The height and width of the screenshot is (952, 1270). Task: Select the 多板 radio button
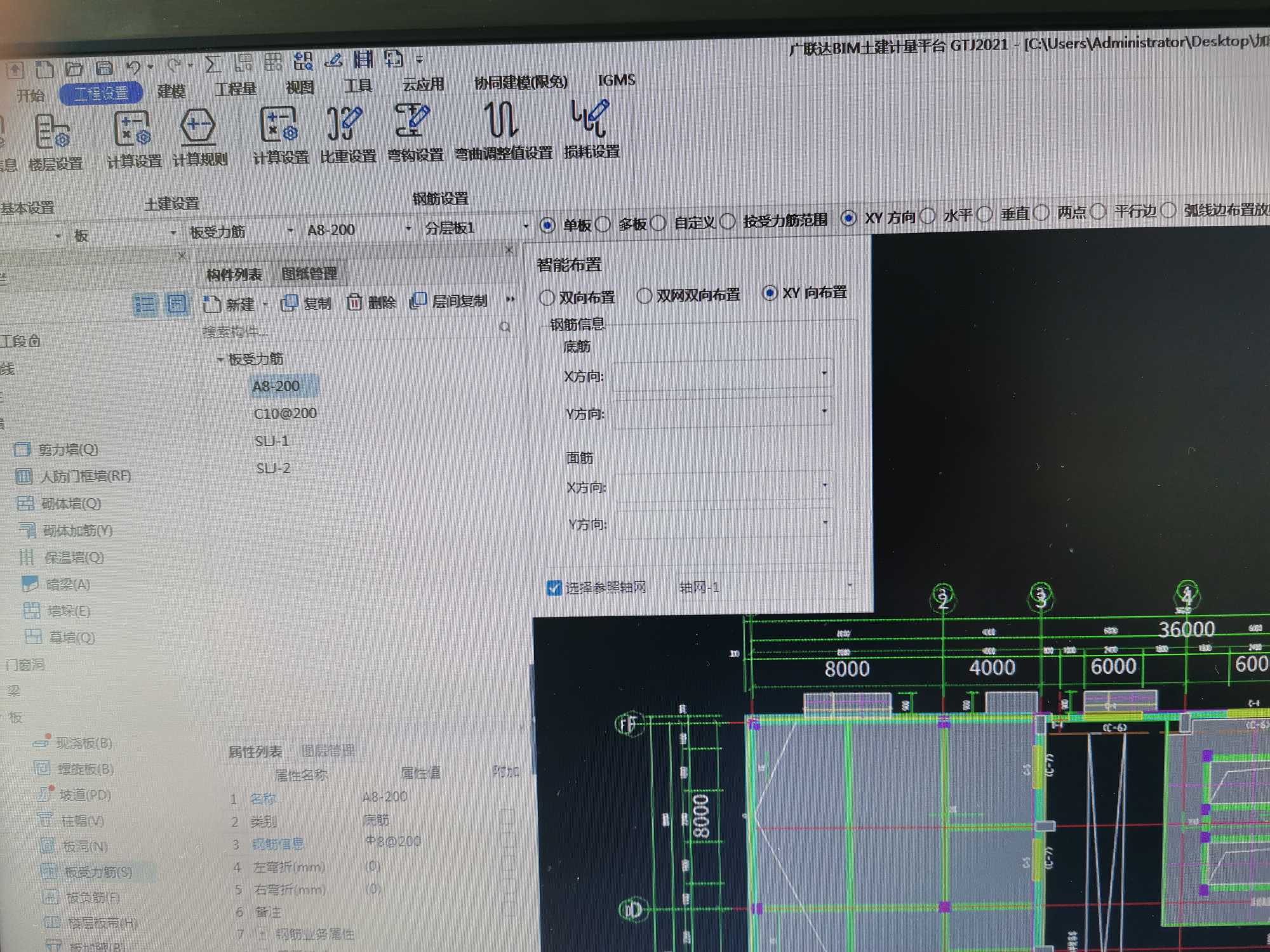pos(603,224)
